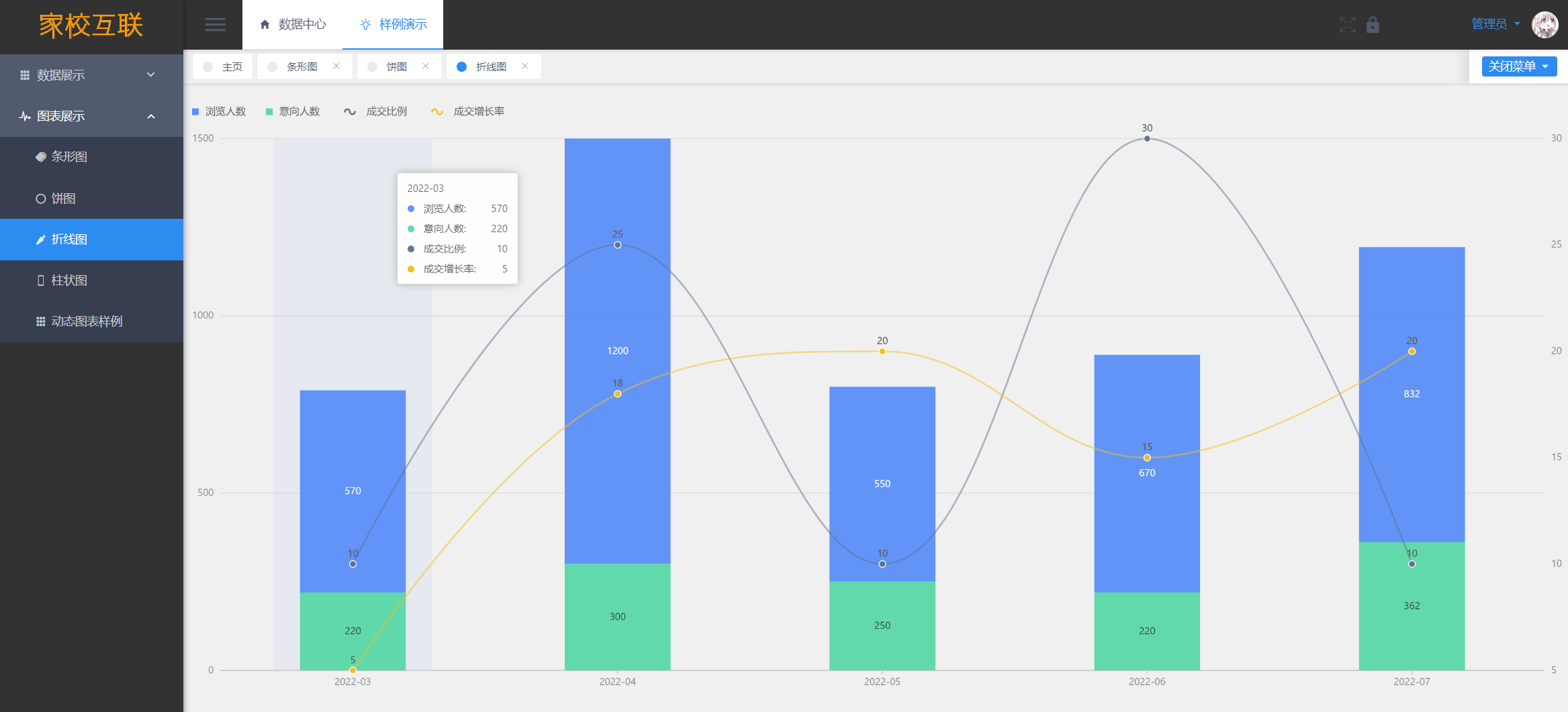
Task: Click the hamburger menu collapse icon
Action: [215, 25]
